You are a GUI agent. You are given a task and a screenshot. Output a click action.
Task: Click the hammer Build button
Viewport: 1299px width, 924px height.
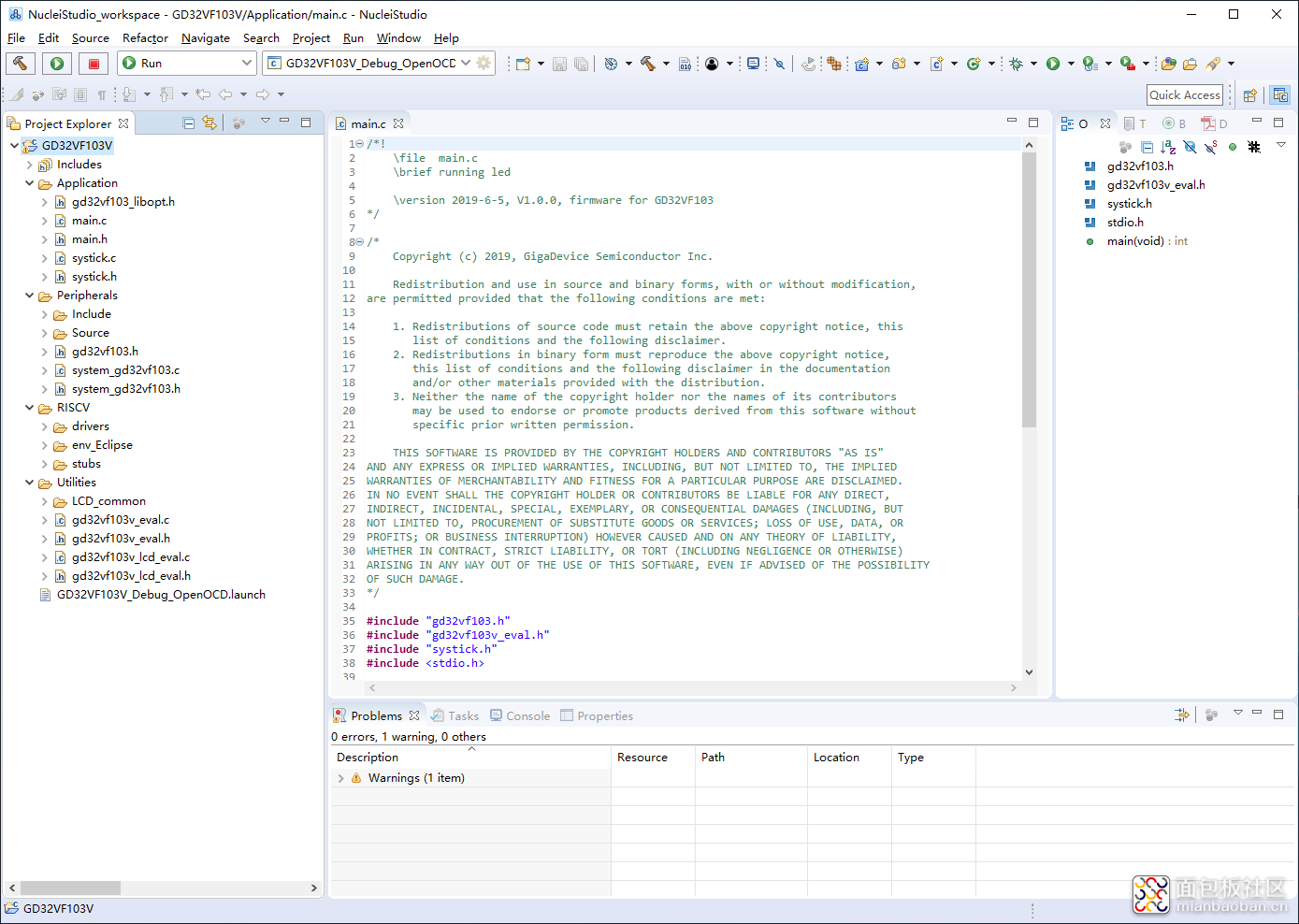[x=21, y=64]
